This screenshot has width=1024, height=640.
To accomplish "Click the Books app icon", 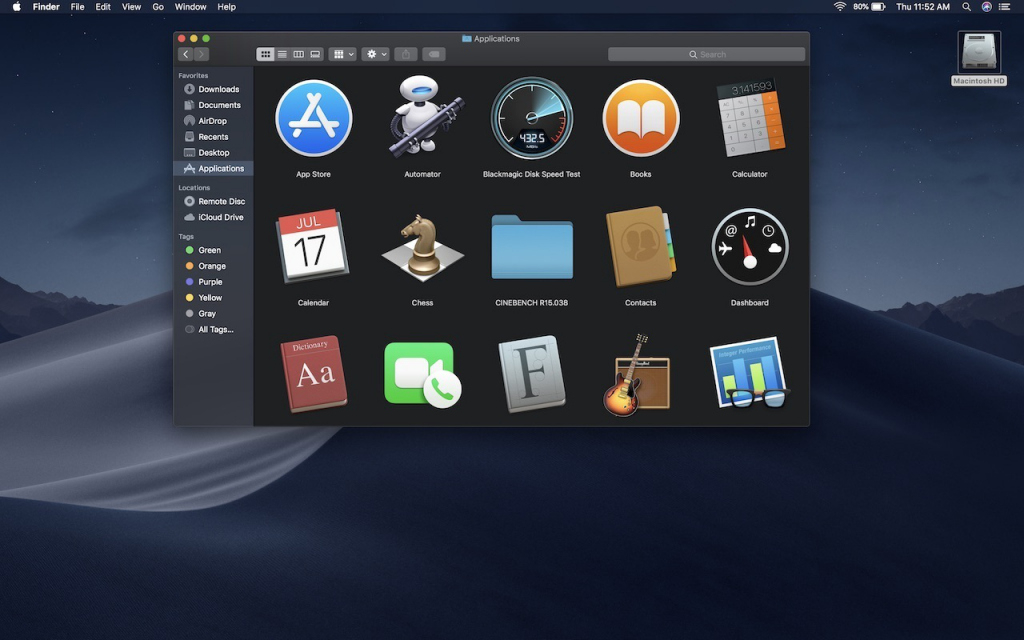I will click(x=640, y=118).
